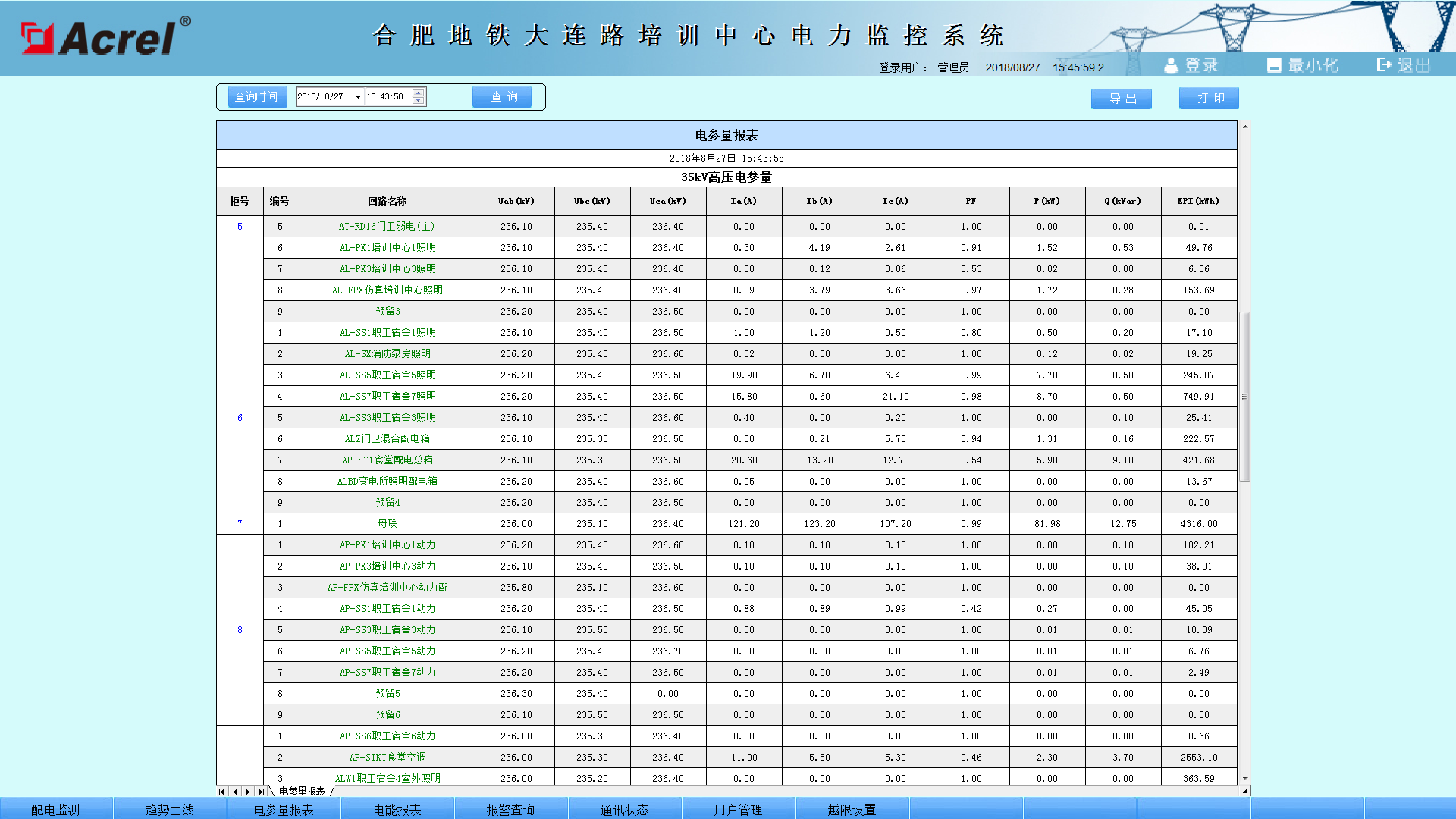Click the 查询 query button

pyautogui.click(x=502, y=97)
